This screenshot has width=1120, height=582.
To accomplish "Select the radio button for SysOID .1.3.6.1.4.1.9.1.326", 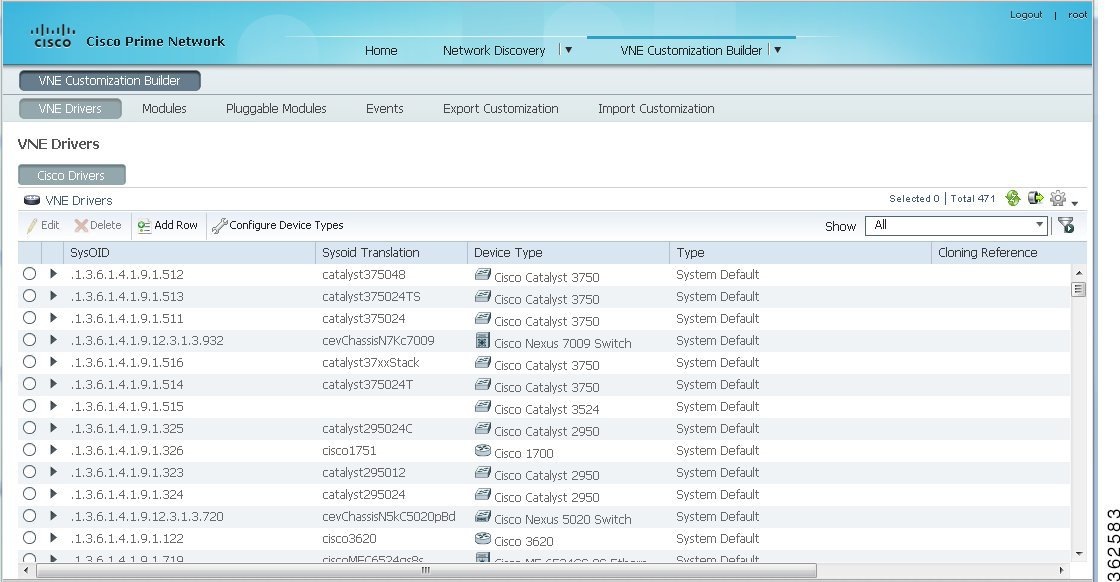I will 29,450.
